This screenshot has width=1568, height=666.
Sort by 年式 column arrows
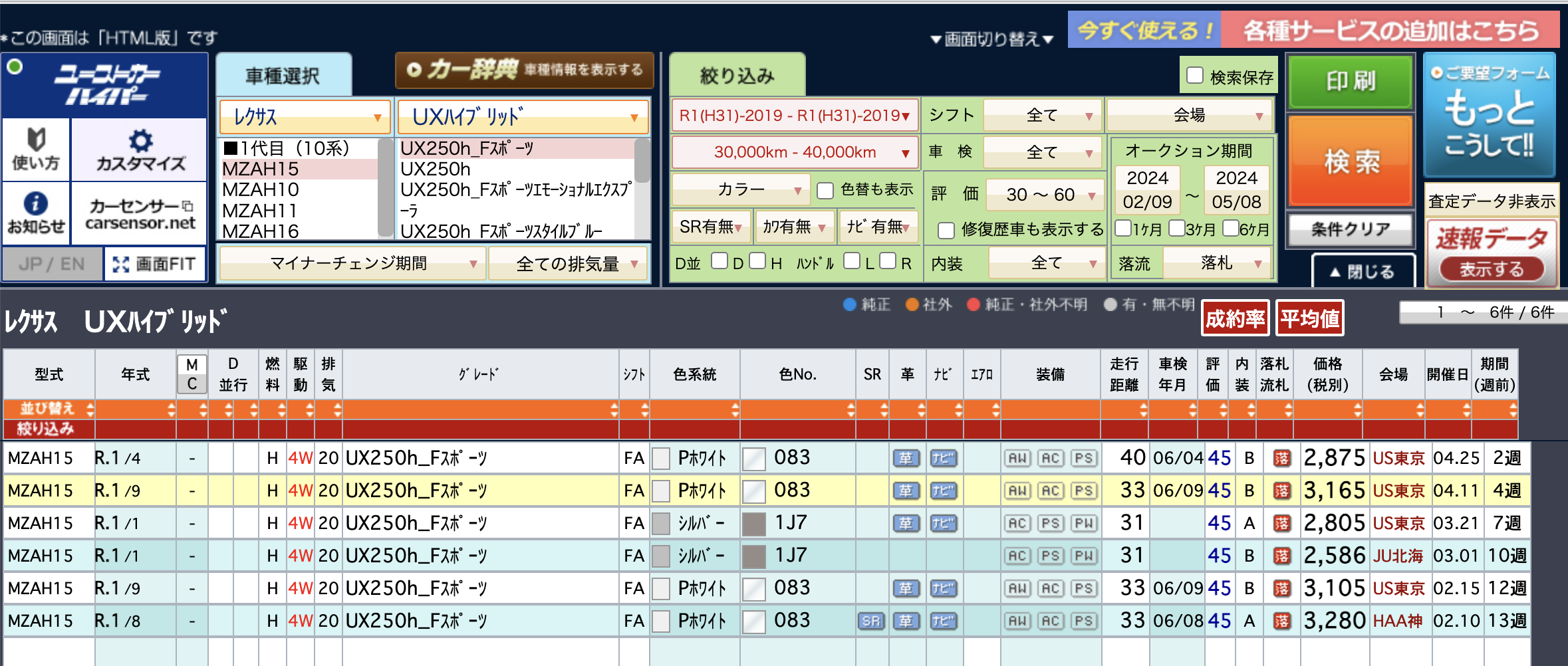pos(171,409)
